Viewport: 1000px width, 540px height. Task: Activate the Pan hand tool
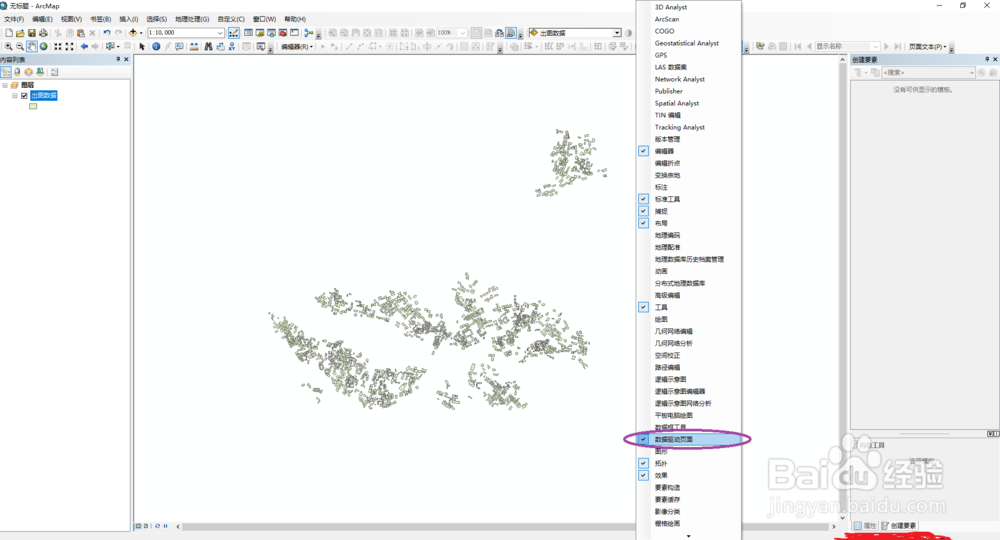coord(31,47)
